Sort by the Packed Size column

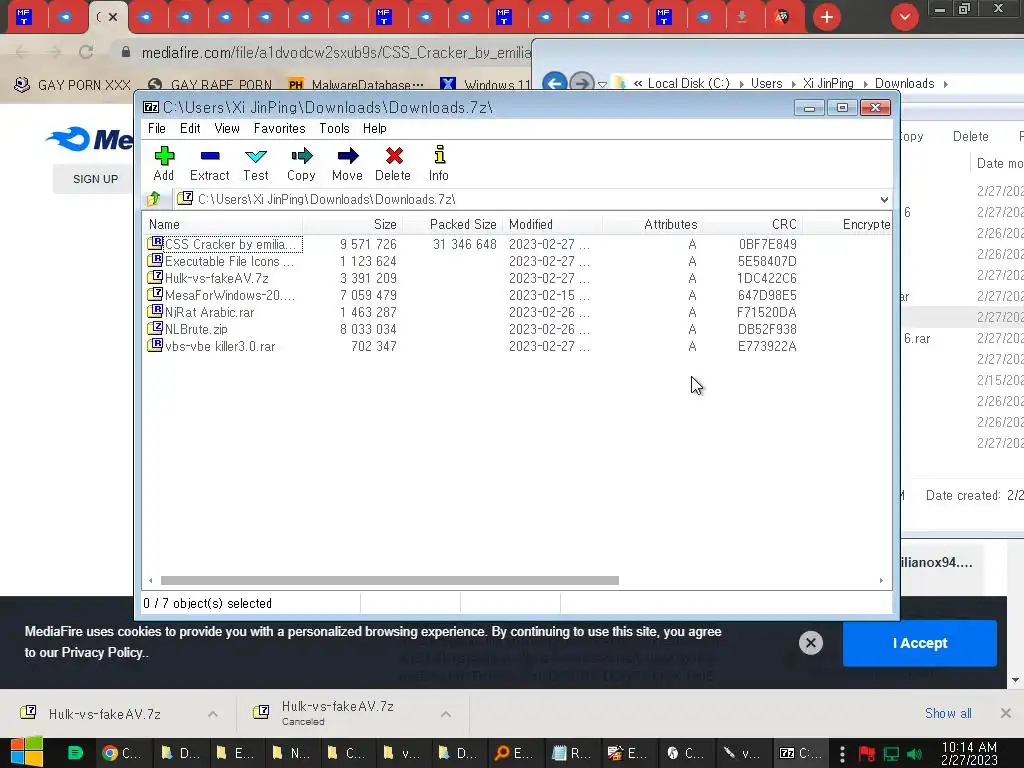[453, 225]
